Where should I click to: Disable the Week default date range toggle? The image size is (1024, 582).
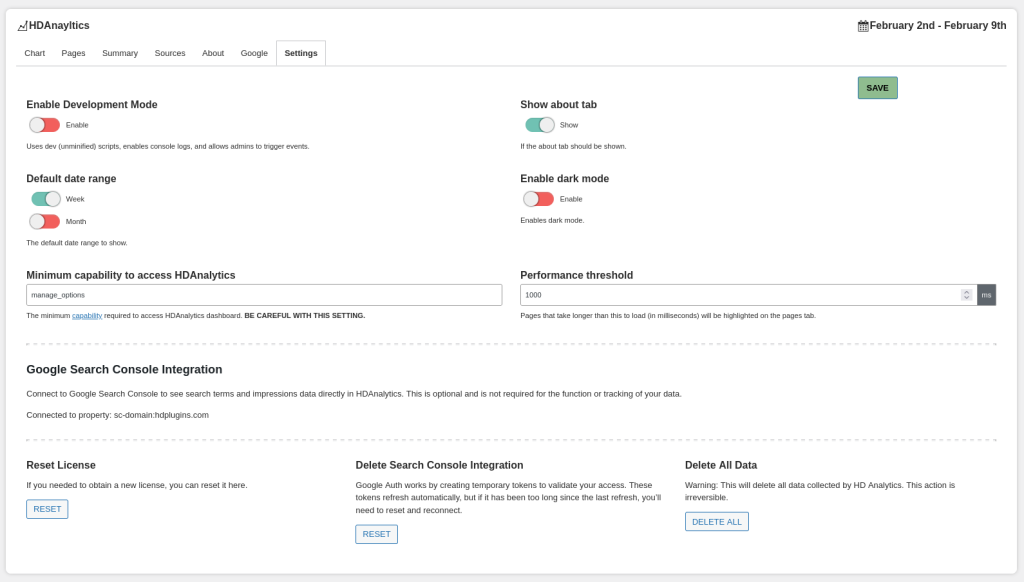click(x=46, y=199)
